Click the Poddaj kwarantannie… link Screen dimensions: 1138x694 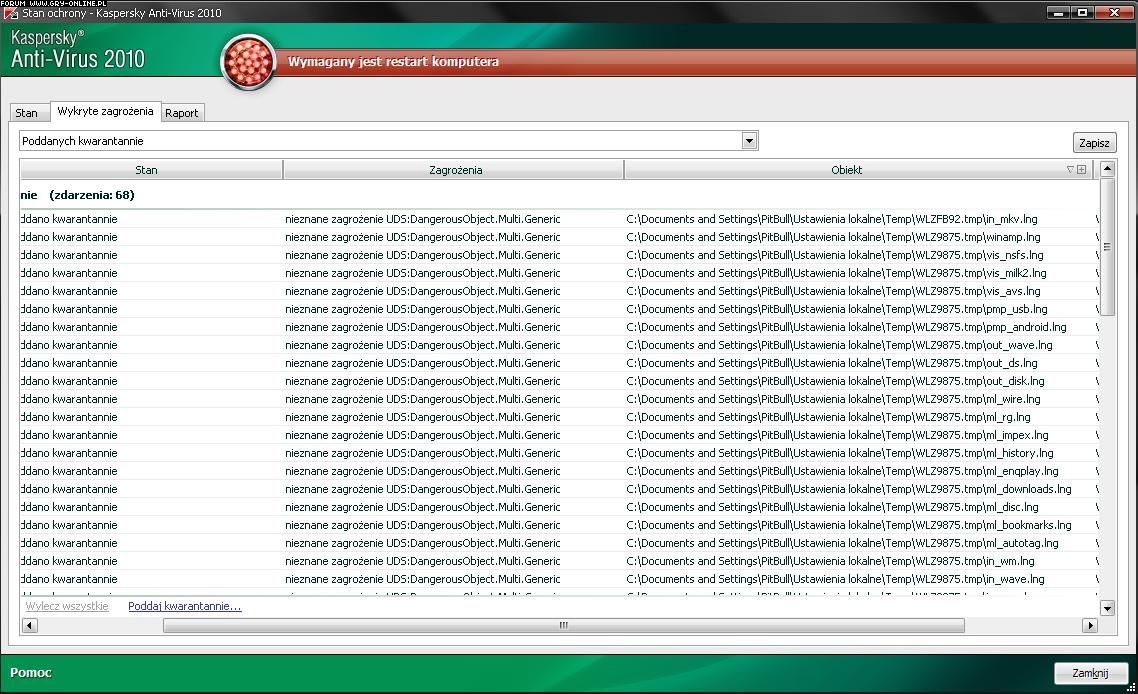point(184,606)
